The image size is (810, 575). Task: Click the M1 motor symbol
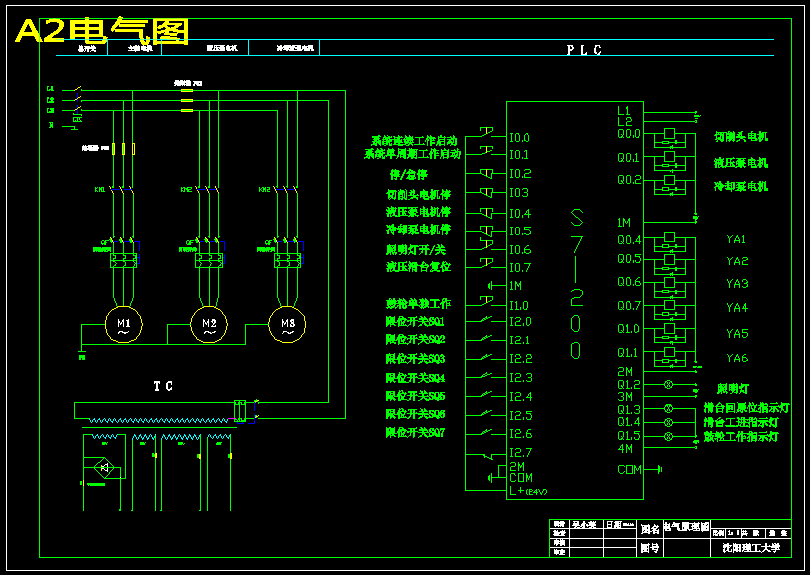(123, 324)
